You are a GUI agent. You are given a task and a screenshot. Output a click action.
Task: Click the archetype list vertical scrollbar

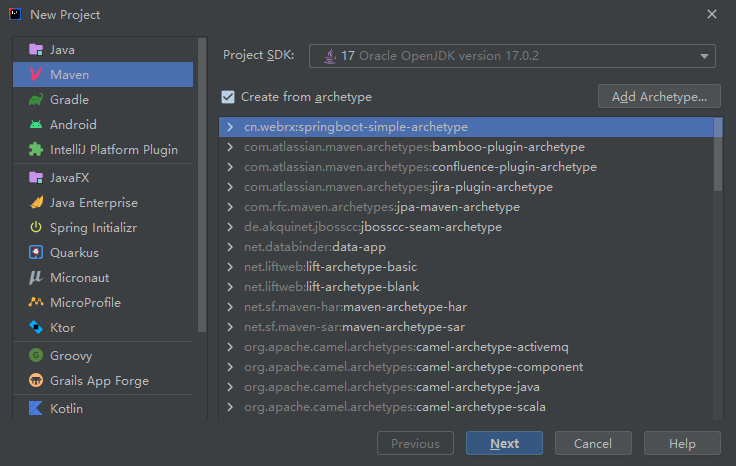pyautogui.click(x=718, y=154)
